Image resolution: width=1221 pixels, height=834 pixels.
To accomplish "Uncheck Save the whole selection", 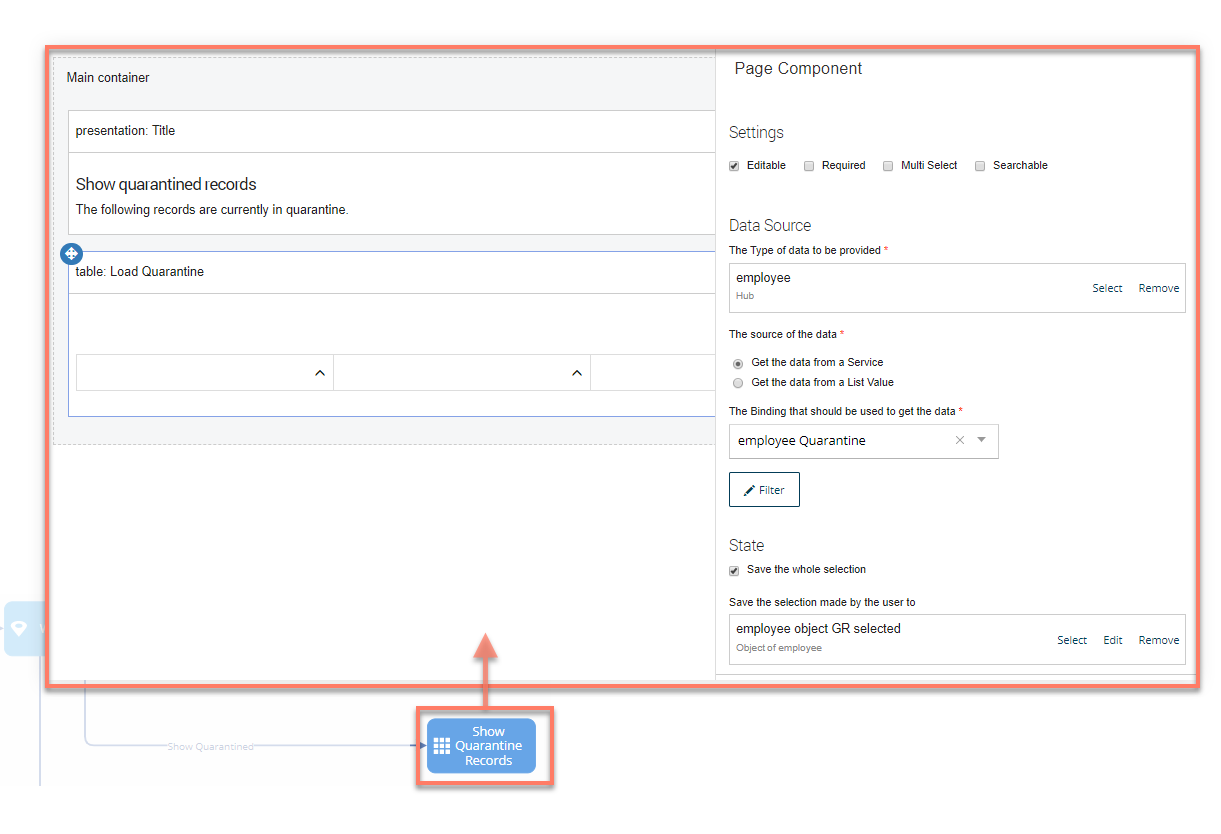I will pos(735,570).
